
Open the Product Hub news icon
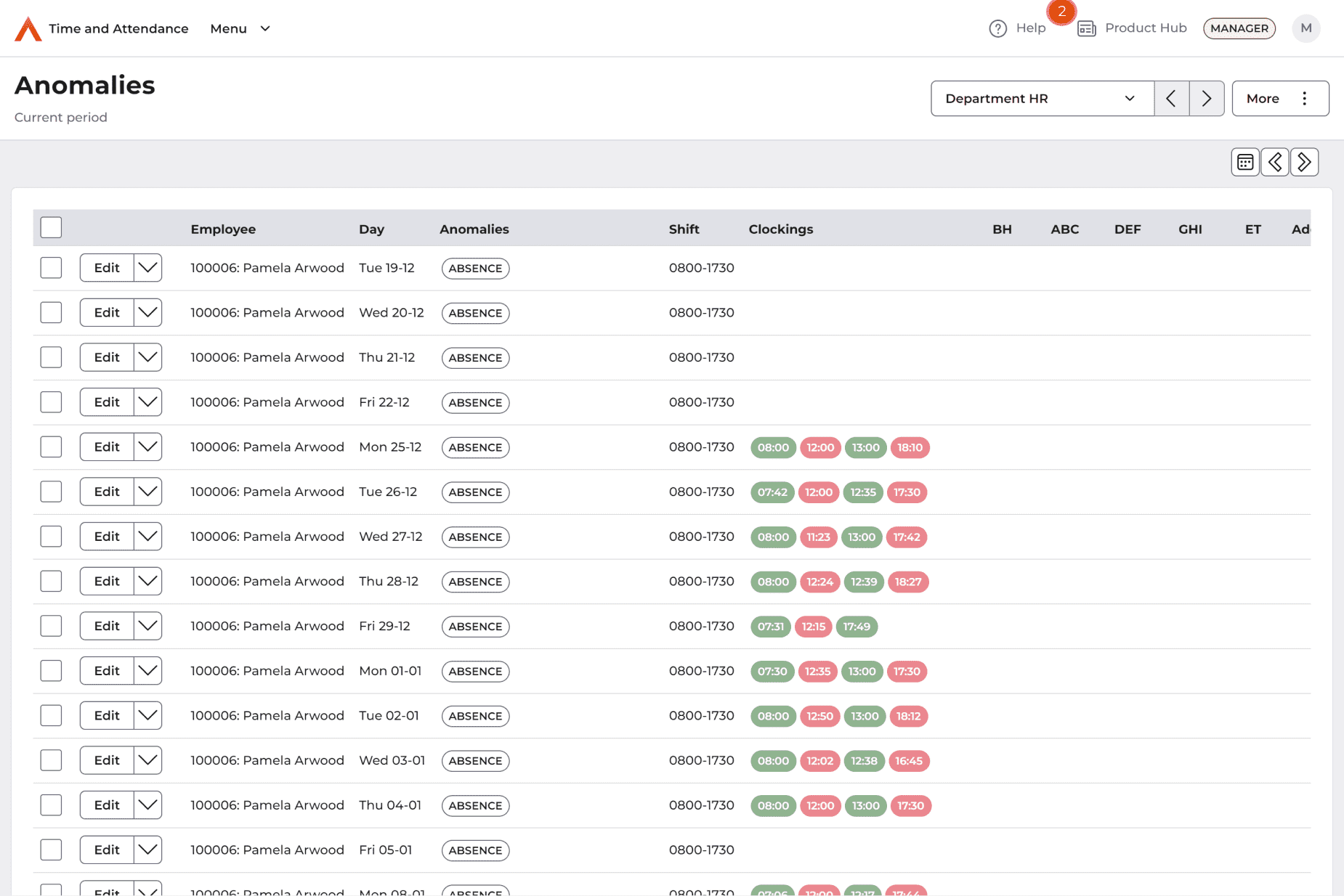click(x=1086, y=28)
